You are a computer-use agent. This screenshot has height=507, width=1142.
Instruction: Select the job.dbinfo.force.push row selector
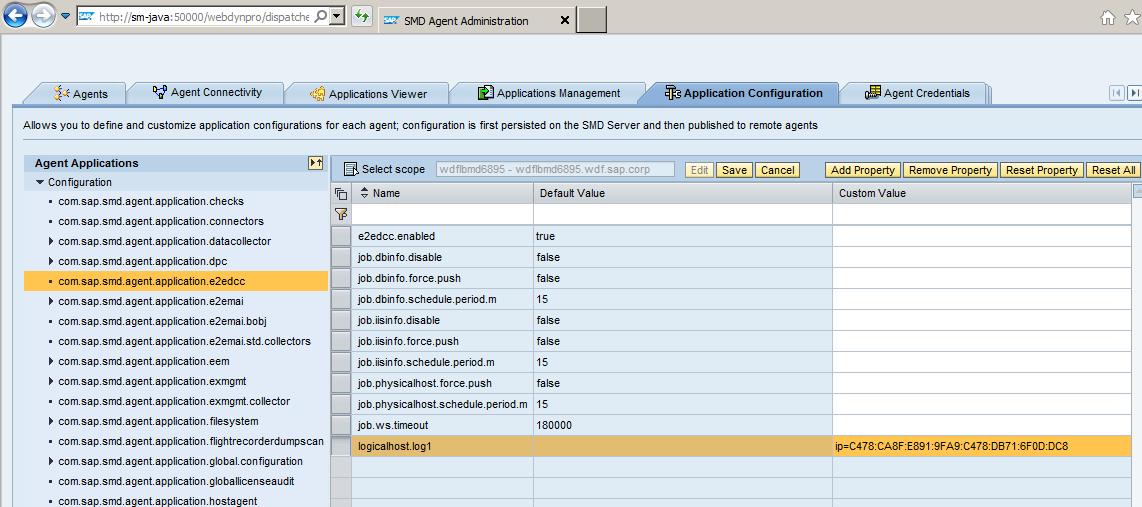(341, 278)
